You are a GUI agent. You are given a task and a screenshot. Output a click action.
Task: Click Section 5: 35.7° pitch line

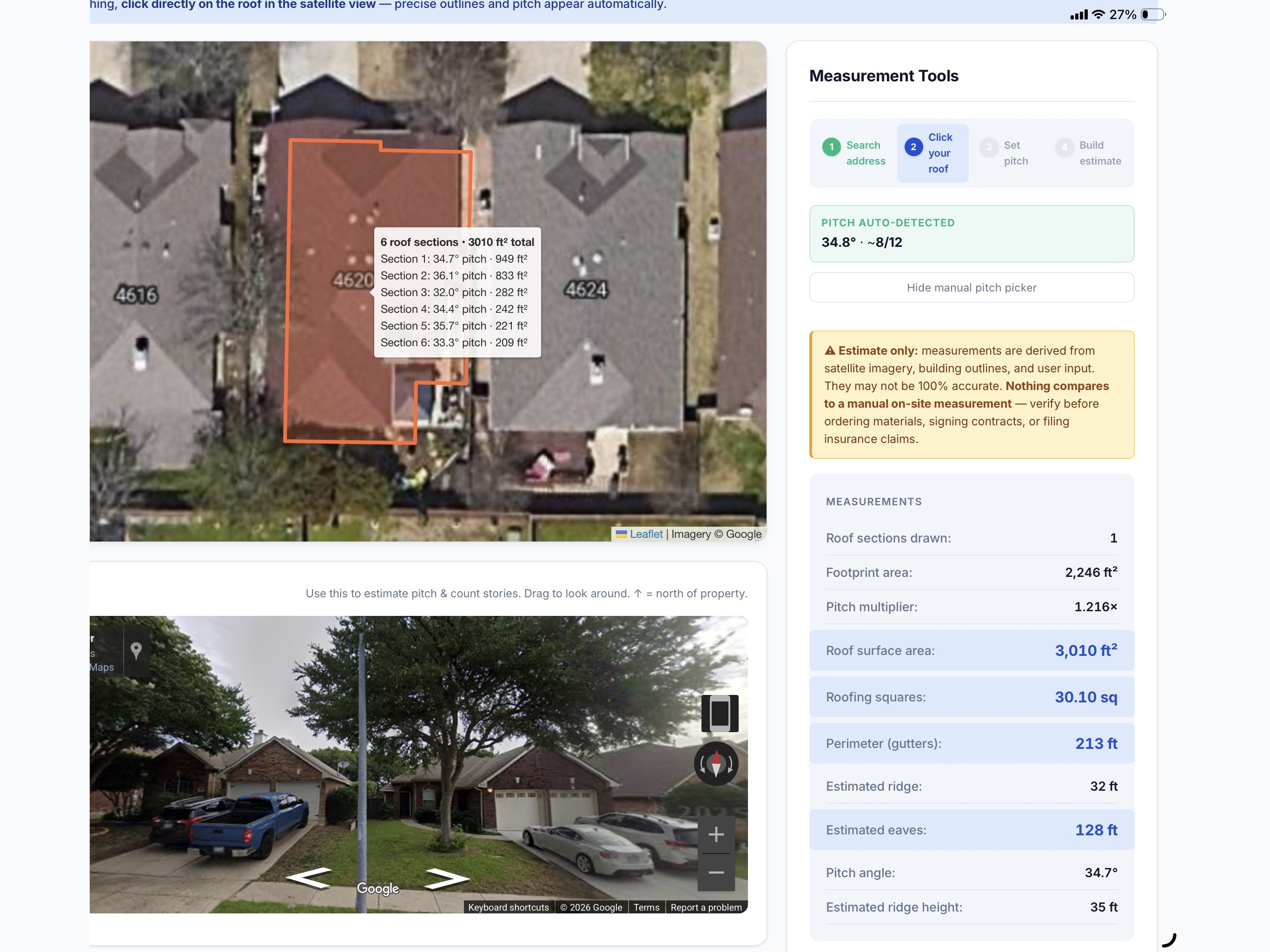point(454,325)
